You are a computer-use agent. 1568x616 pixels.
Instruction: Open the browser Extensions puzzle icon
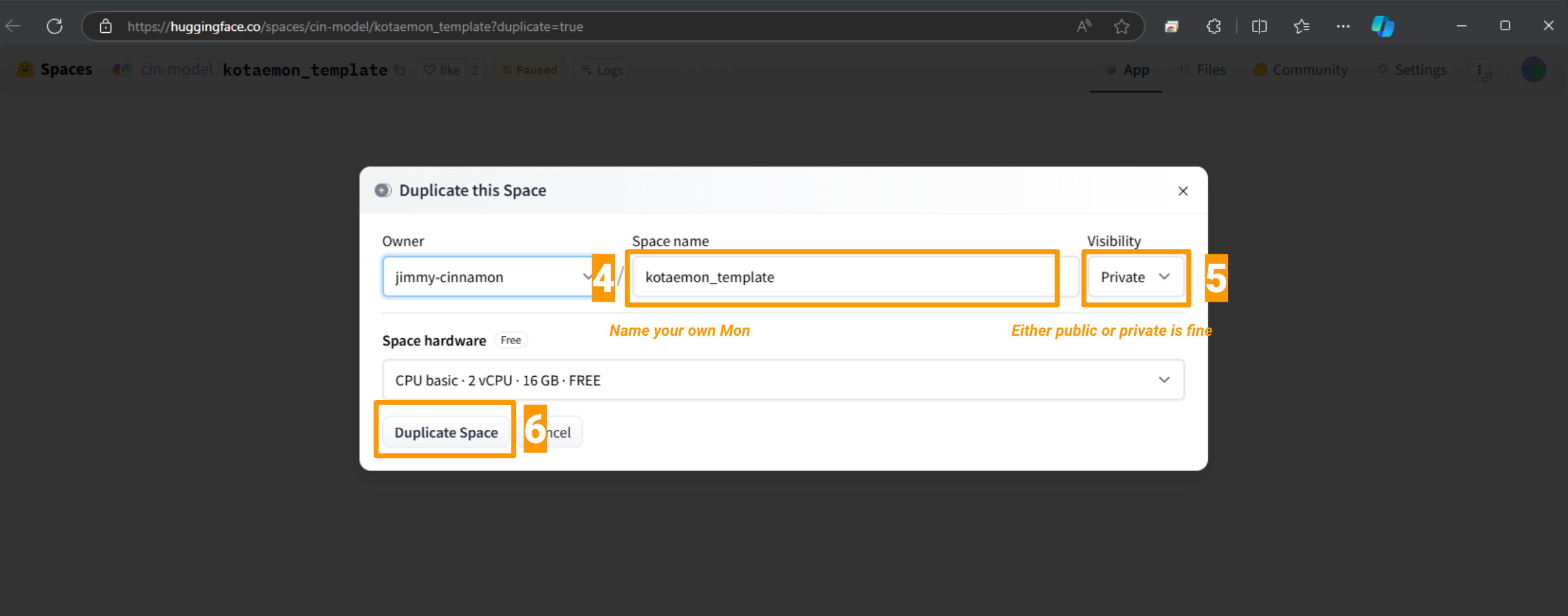(x=1214, y=27)
